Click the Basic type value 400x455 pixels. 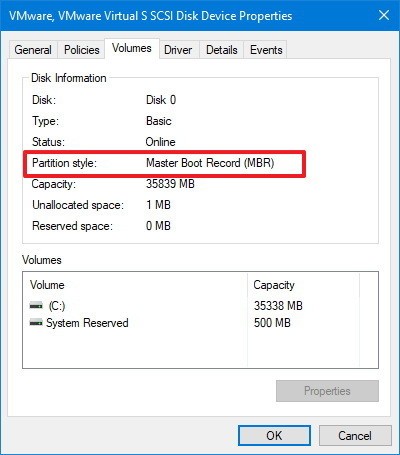(x=159, y=121)
